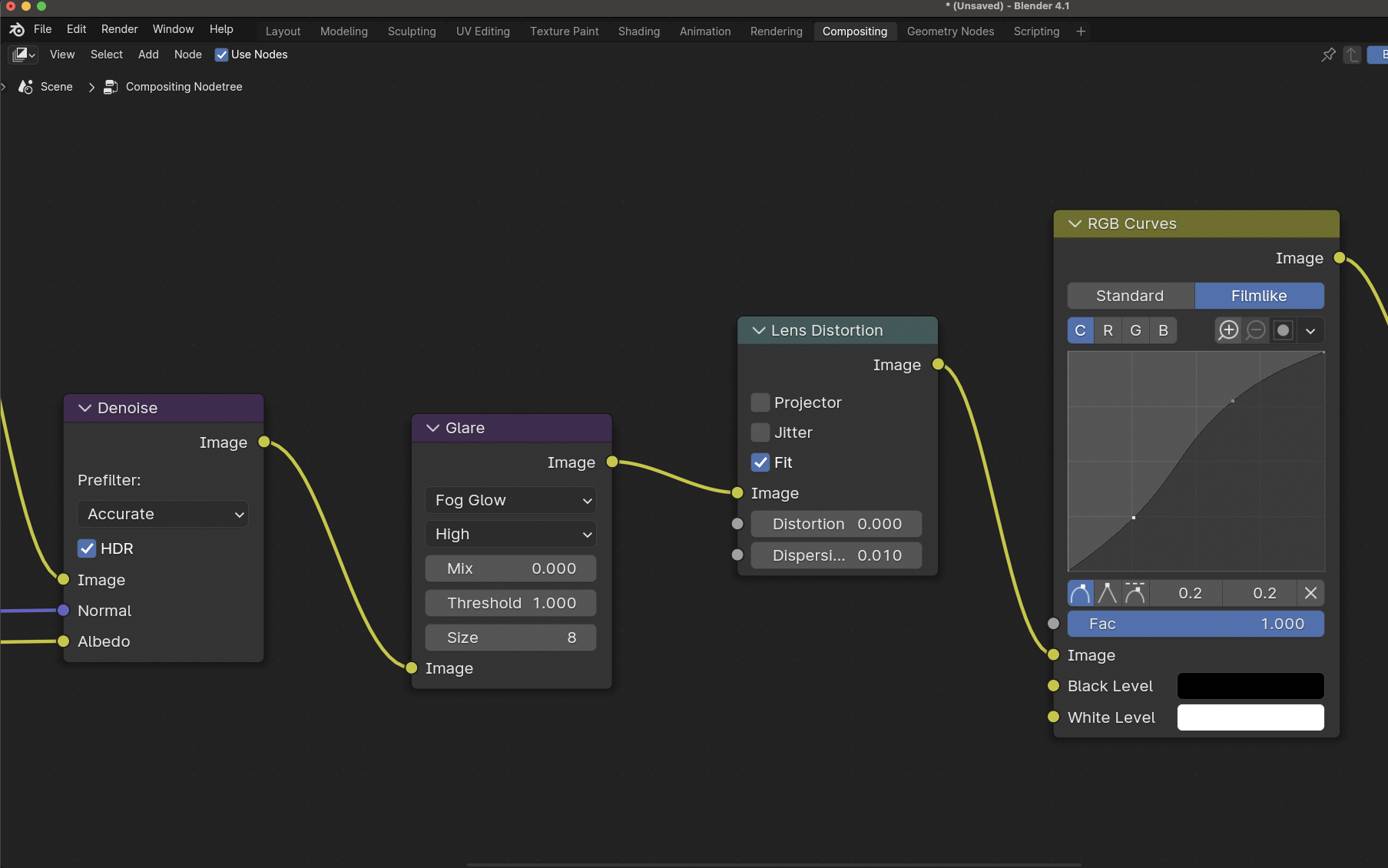The height and width of the screenshot is (868, 1388).
Task: Select the B curve channel
Action: tap(1163, 330)
